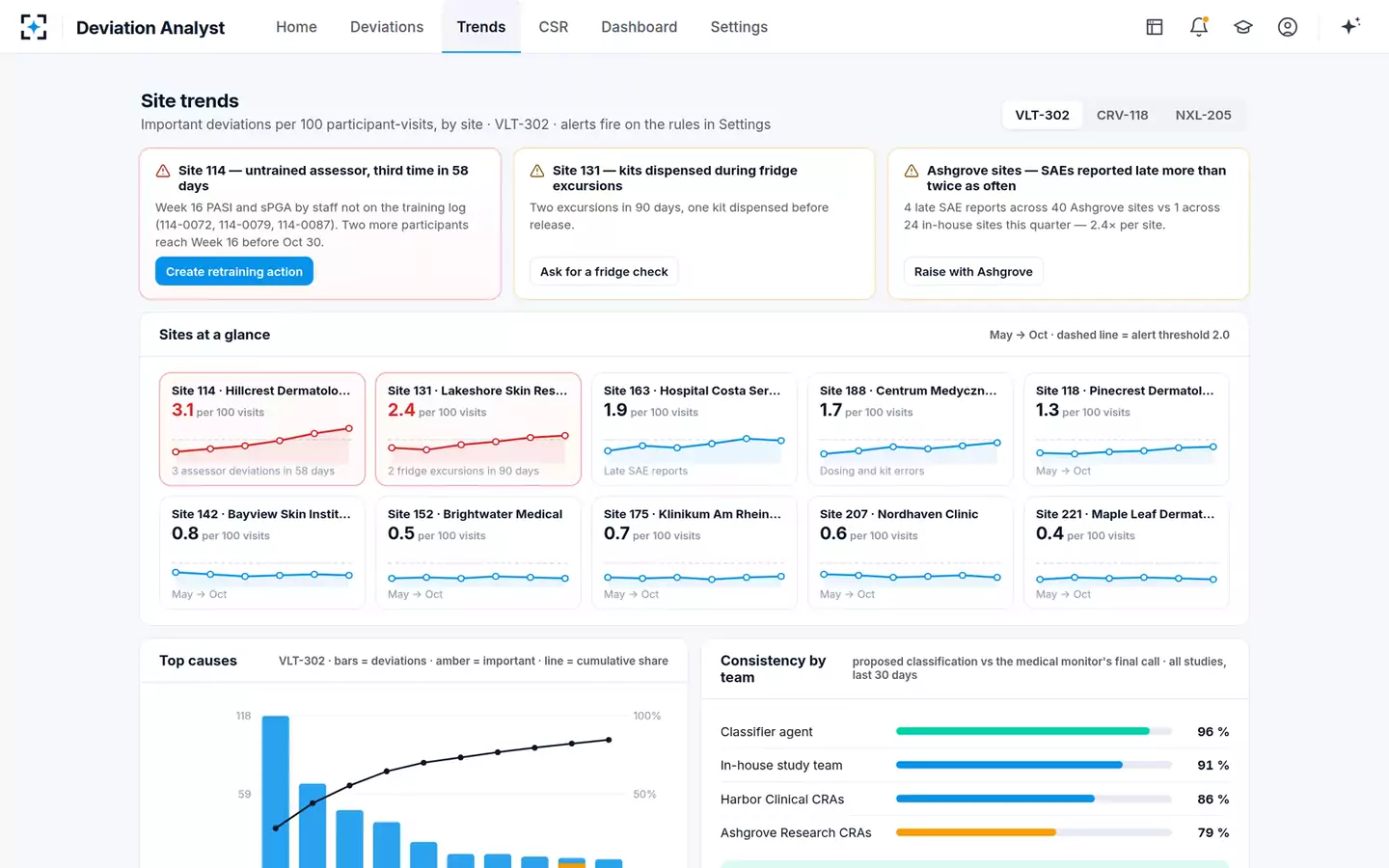1389x868 pixels.
Task: Open Site 114 Hillcrest Dermatology card
Action: tap(262, 429)
